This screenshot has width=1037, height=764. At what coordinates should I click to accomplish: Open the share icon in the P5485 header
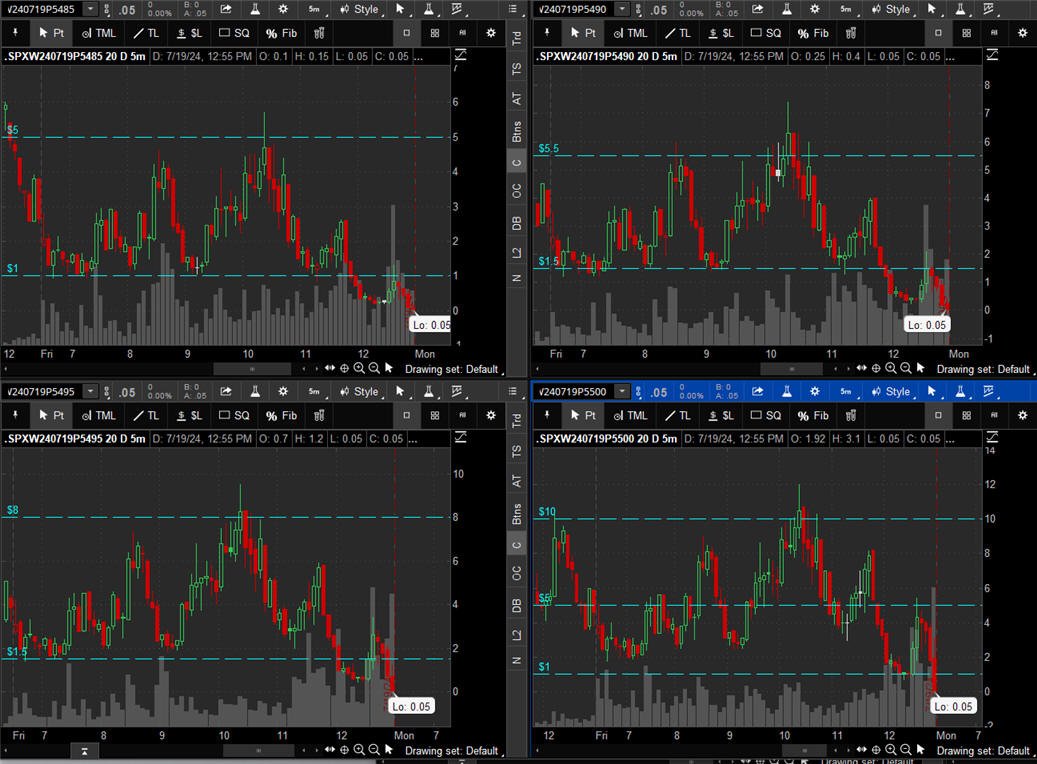226,9
